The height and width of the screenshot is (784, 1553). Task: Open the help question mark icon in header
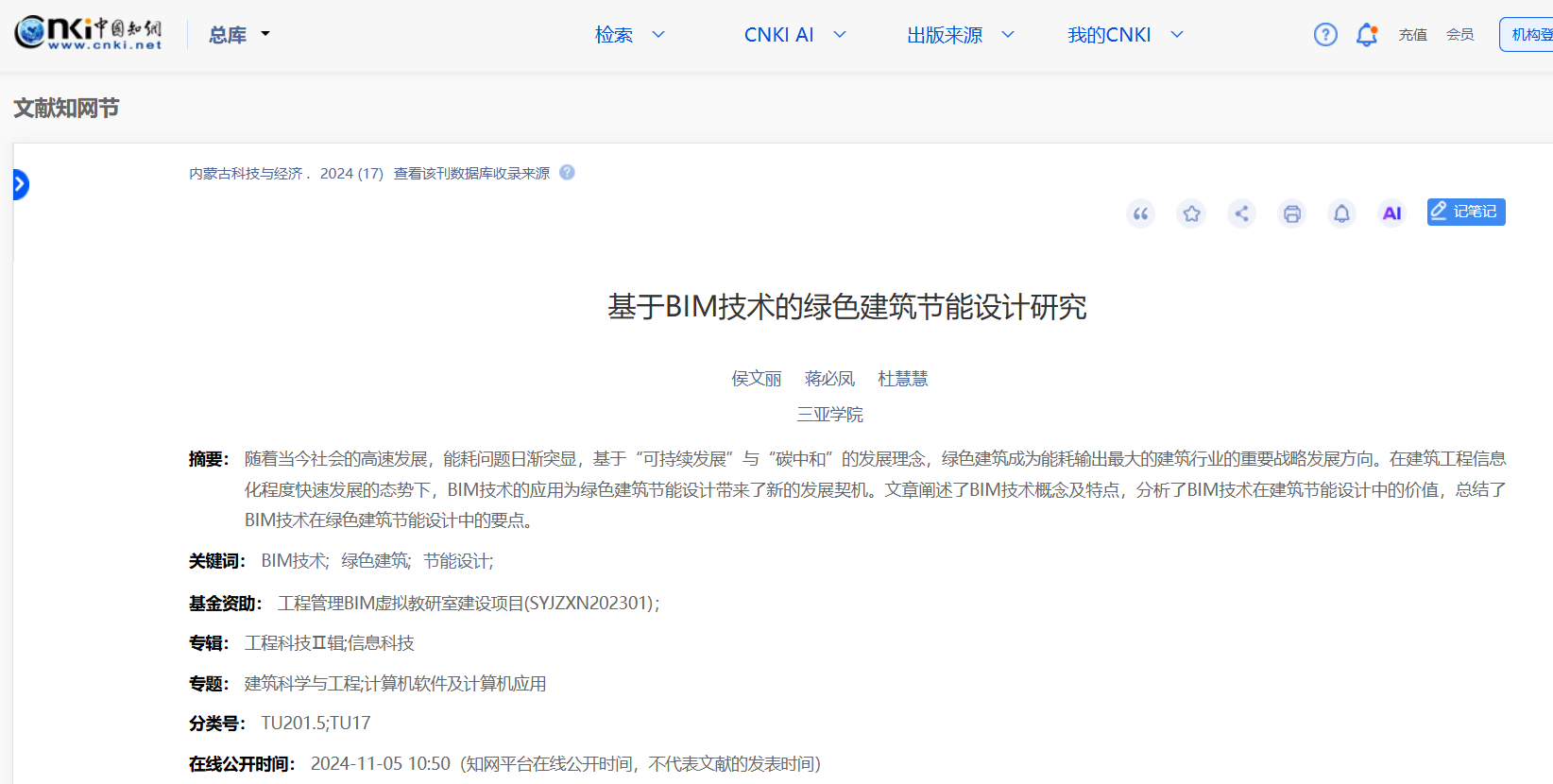pos(1325,35)
